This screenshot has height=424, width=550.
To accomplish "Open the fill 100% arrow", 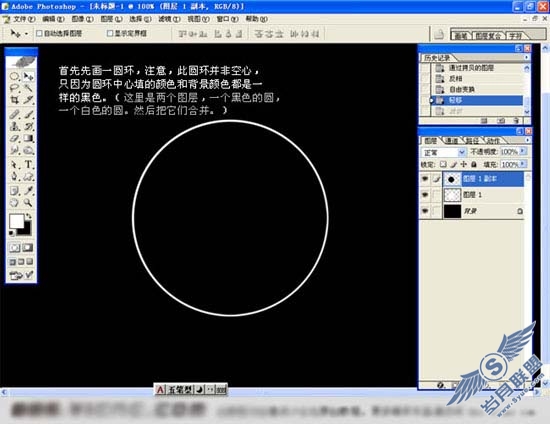I will [x=523, y=164].
